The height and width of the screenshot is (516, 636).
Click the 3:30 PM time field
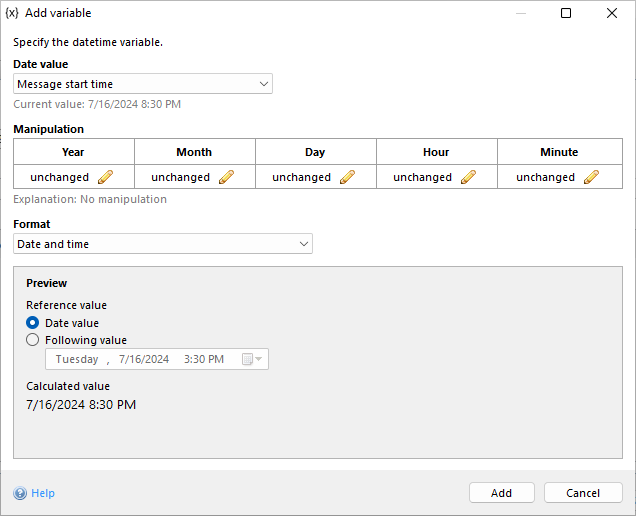(x=204, y=360)
